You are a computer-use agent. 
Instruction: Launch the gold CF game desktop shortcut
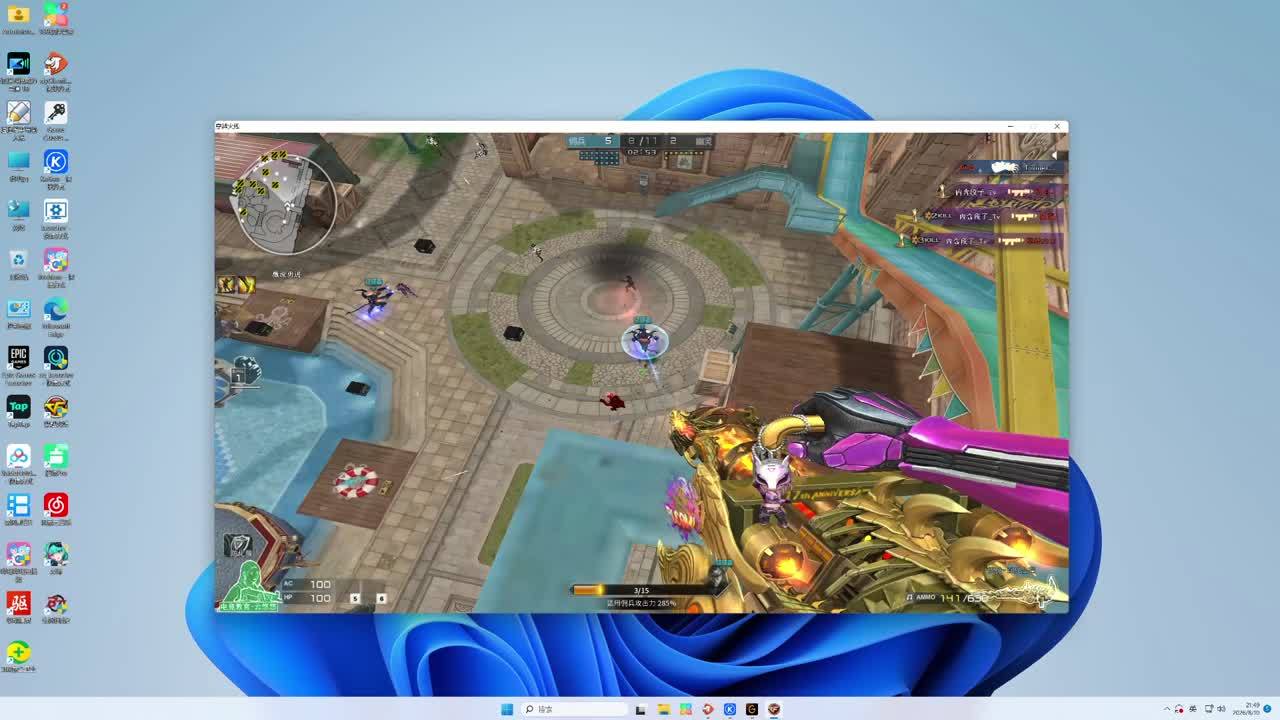click(x=56, y=407)
